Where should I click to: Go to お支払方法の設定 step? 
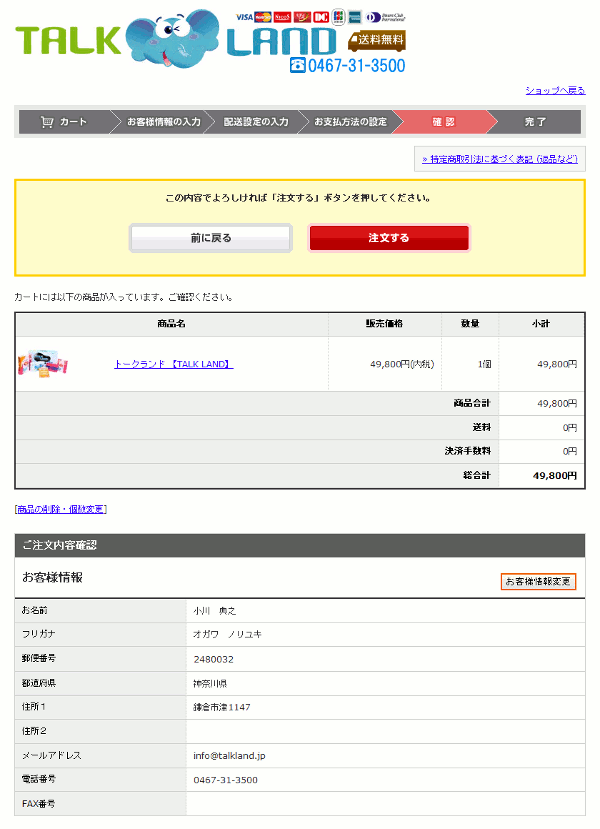coord(350,122)
